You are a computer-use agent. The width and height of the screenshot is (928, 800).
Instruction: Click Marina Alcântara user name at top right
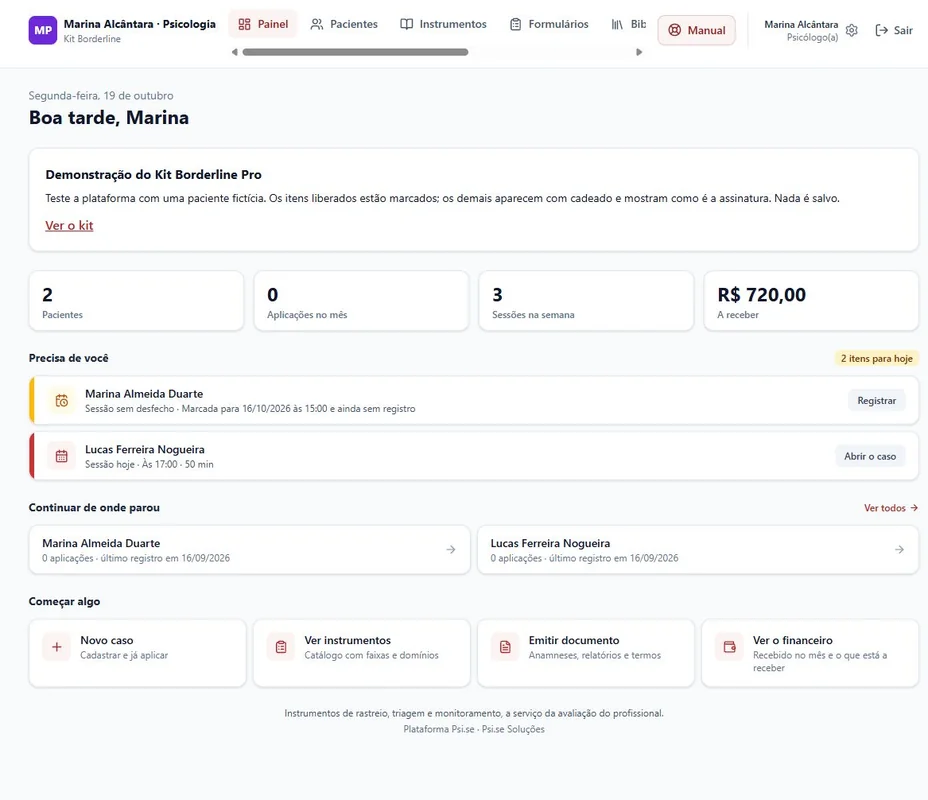coord(801,24)
